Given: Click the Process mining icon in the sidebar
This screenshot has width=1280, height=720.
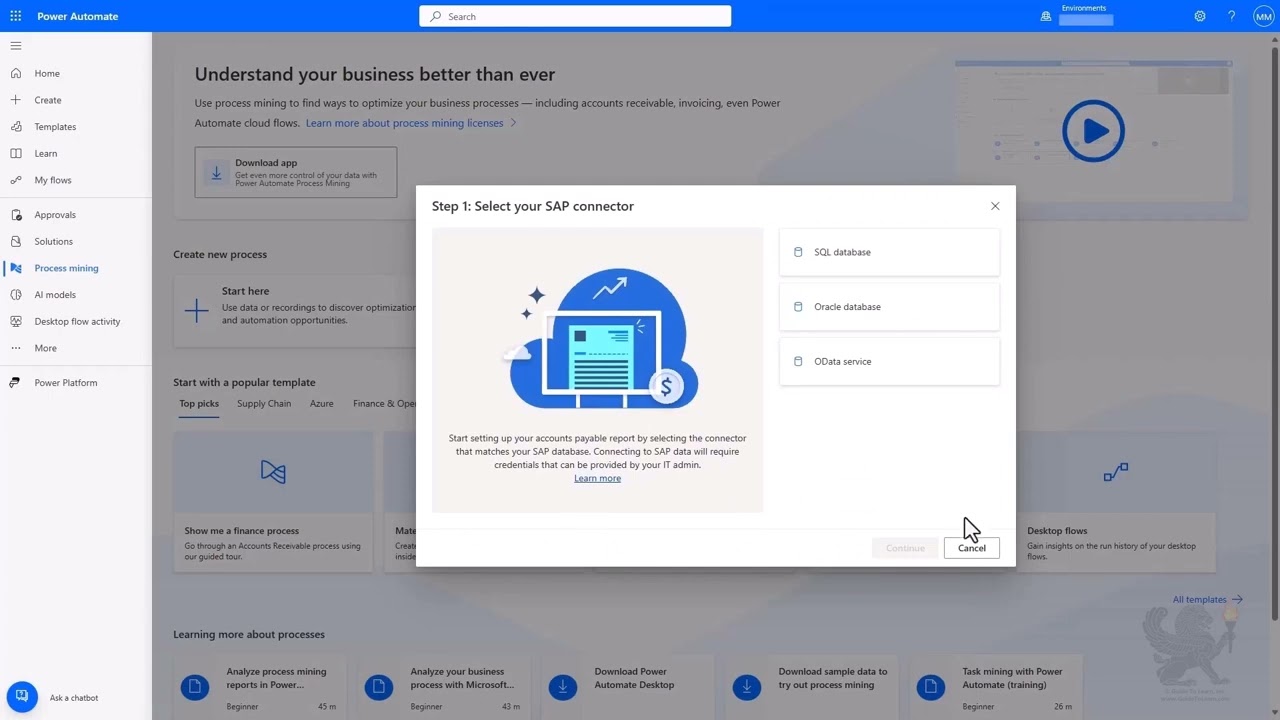Looking at the screenshot, I should [15, 268].
